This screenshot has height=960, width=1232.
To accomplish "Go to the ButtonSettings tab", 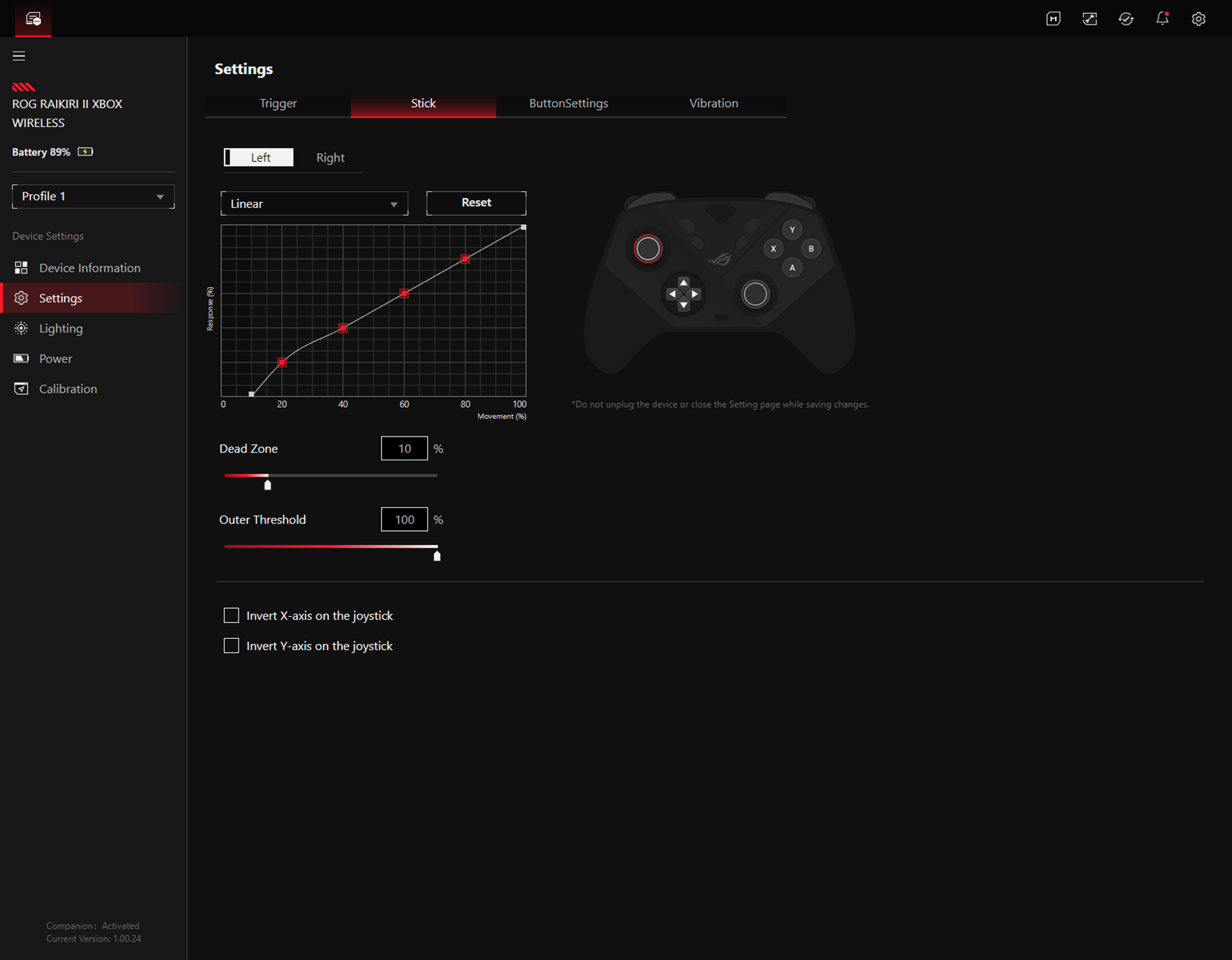I will coord(568,103).
